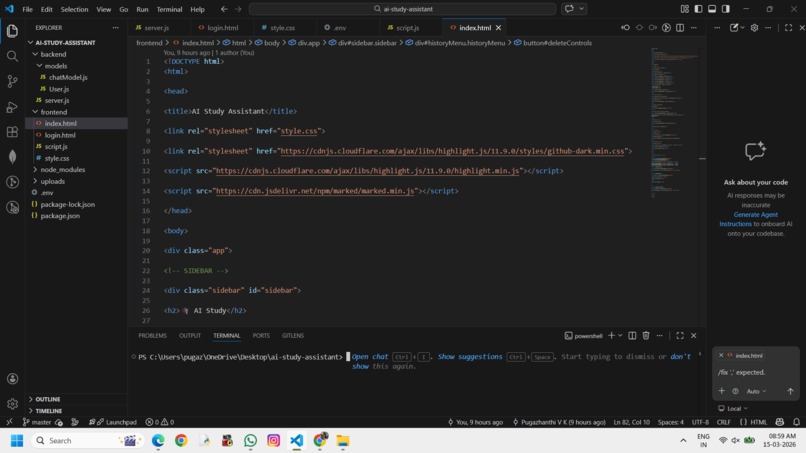Open the Accounts icon in activity bar

click(12, 379)
